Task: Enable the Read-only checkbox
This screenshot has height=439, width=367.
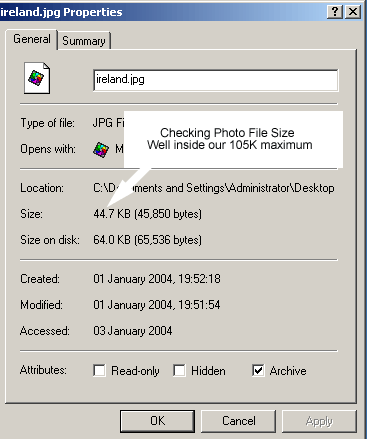Action: pyautogui.click(x=99, y=370)
